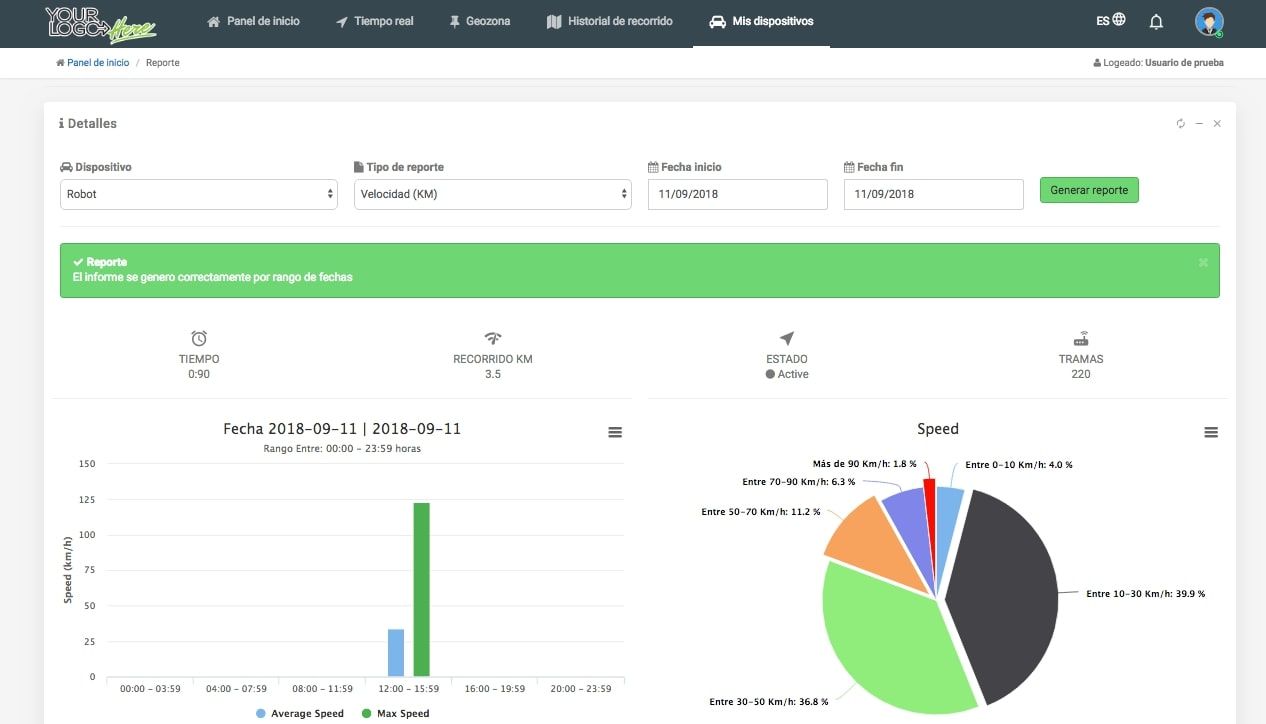1266x724 pixels.
Task: Open the Tipo de reporte dropdown
Action: 492,194
